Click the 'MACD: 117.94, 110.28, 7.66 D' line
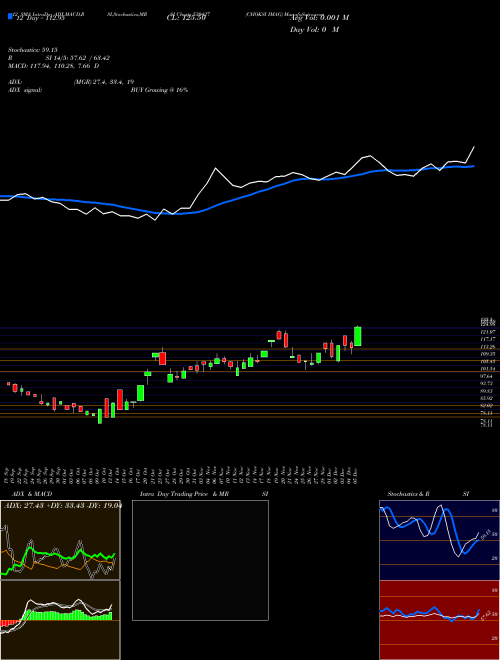Viewport: 500px width, 660px height. tap(53, 66)
